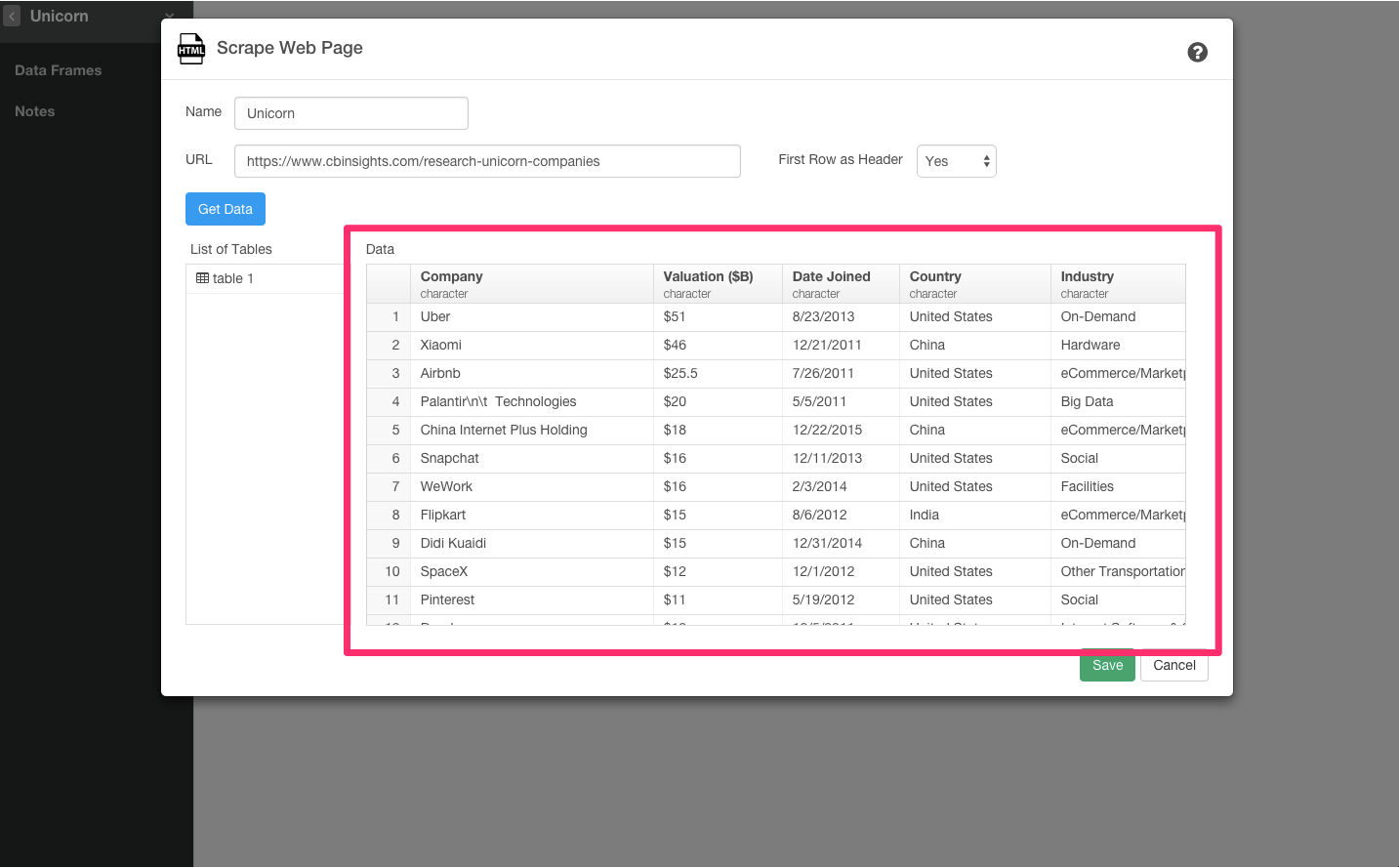Select the Didi Kuaidi company cell
This screenshot has height=868, width=1399.
pos(531,543)
